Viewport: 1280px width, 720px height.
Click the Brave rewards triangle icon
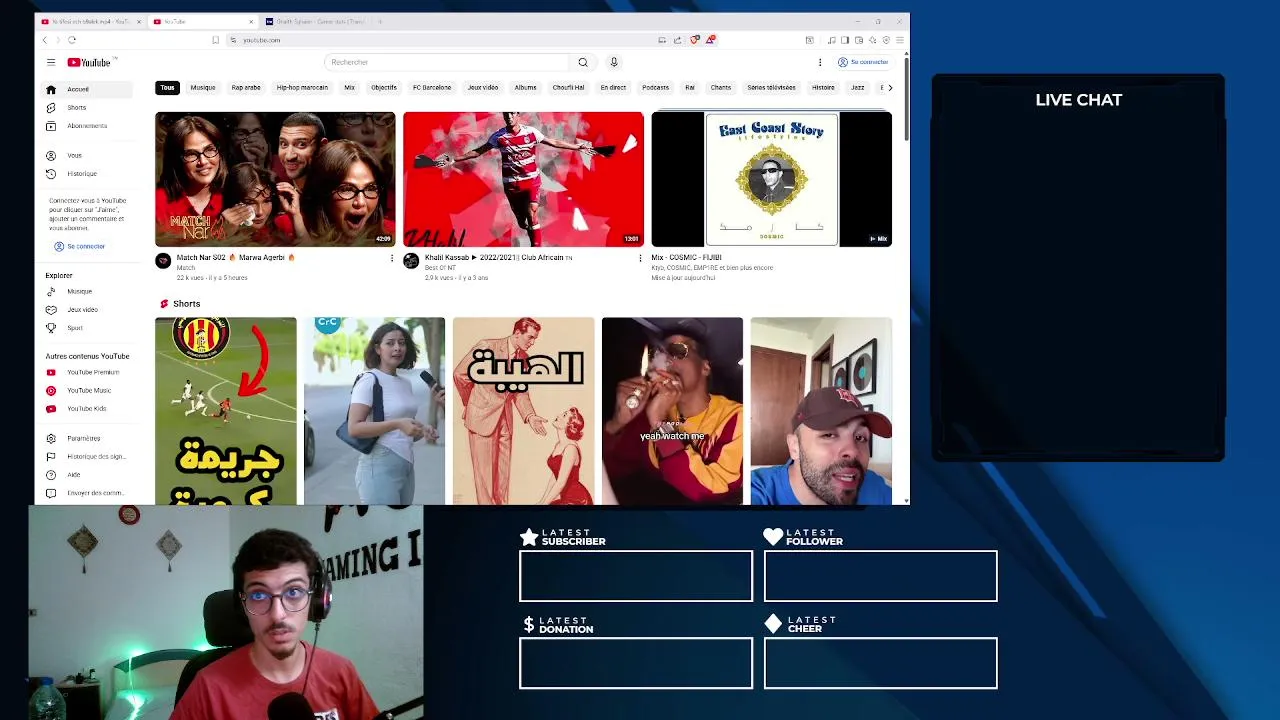(710, 40)
